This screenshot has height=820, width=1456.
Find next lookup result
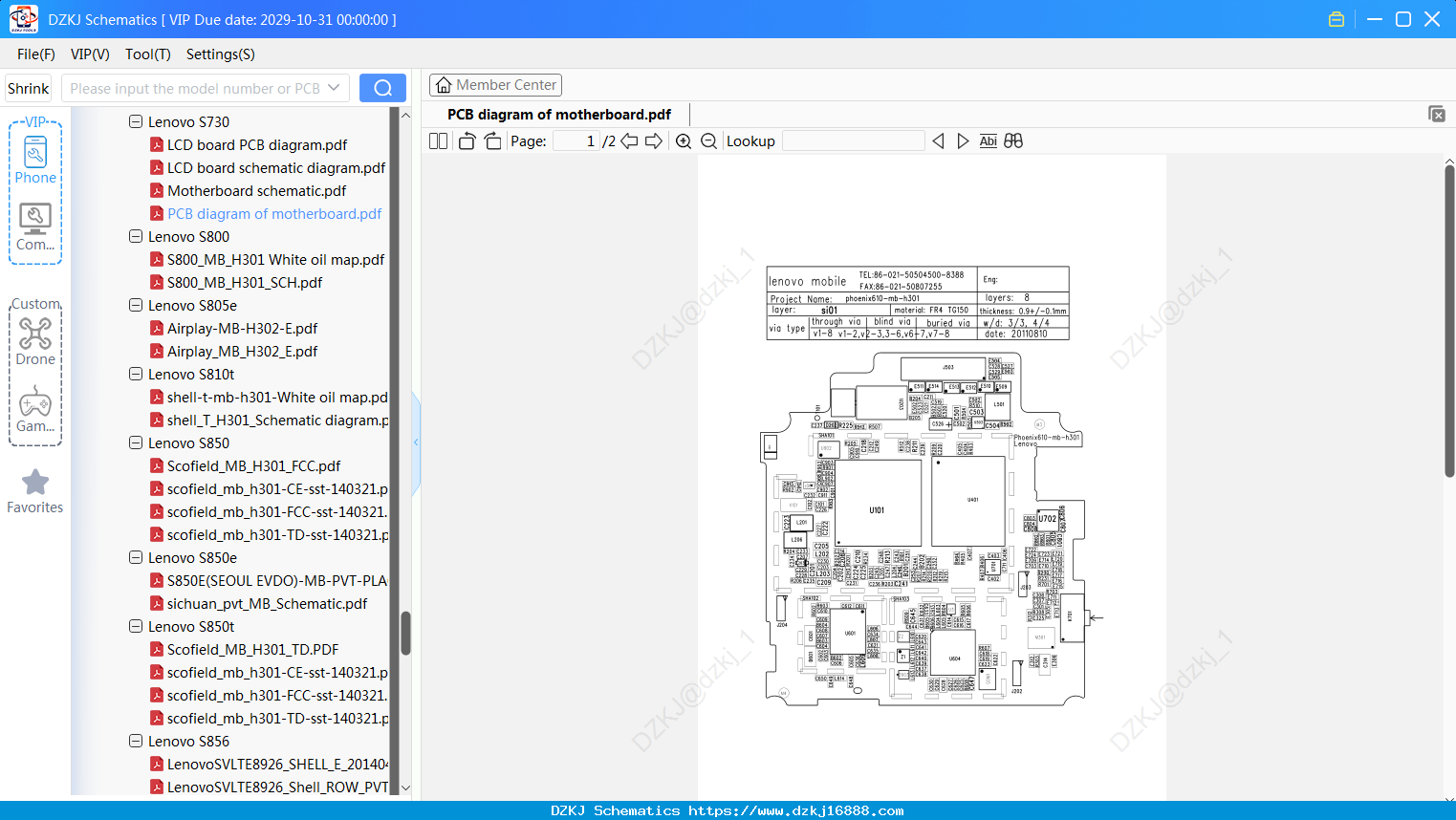click(963, 141)
